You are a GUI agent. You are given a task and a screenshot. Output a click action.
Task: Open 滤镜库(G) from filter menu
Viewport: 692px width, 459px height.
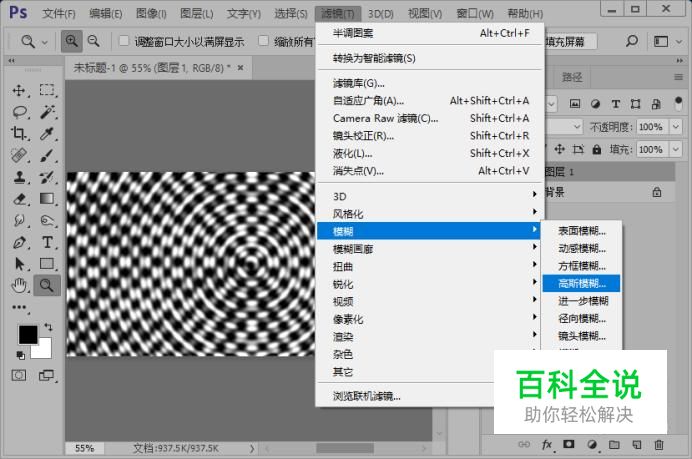point(429,83)
